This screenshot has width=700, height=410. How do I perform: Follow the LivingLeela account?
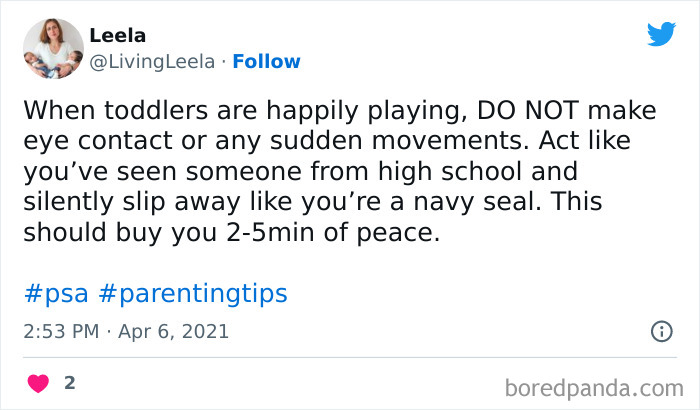(266, 62)
